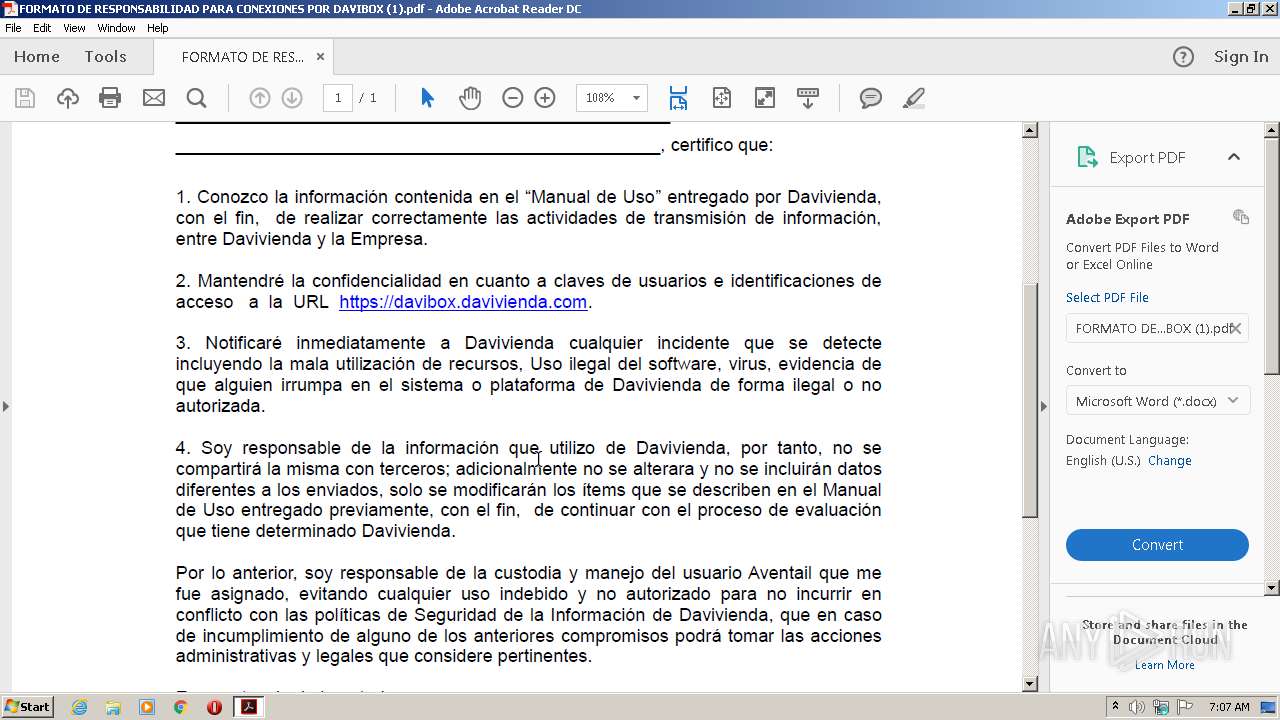
Task: Click Select PDF File link
Action: click(x=1107, y=298)
